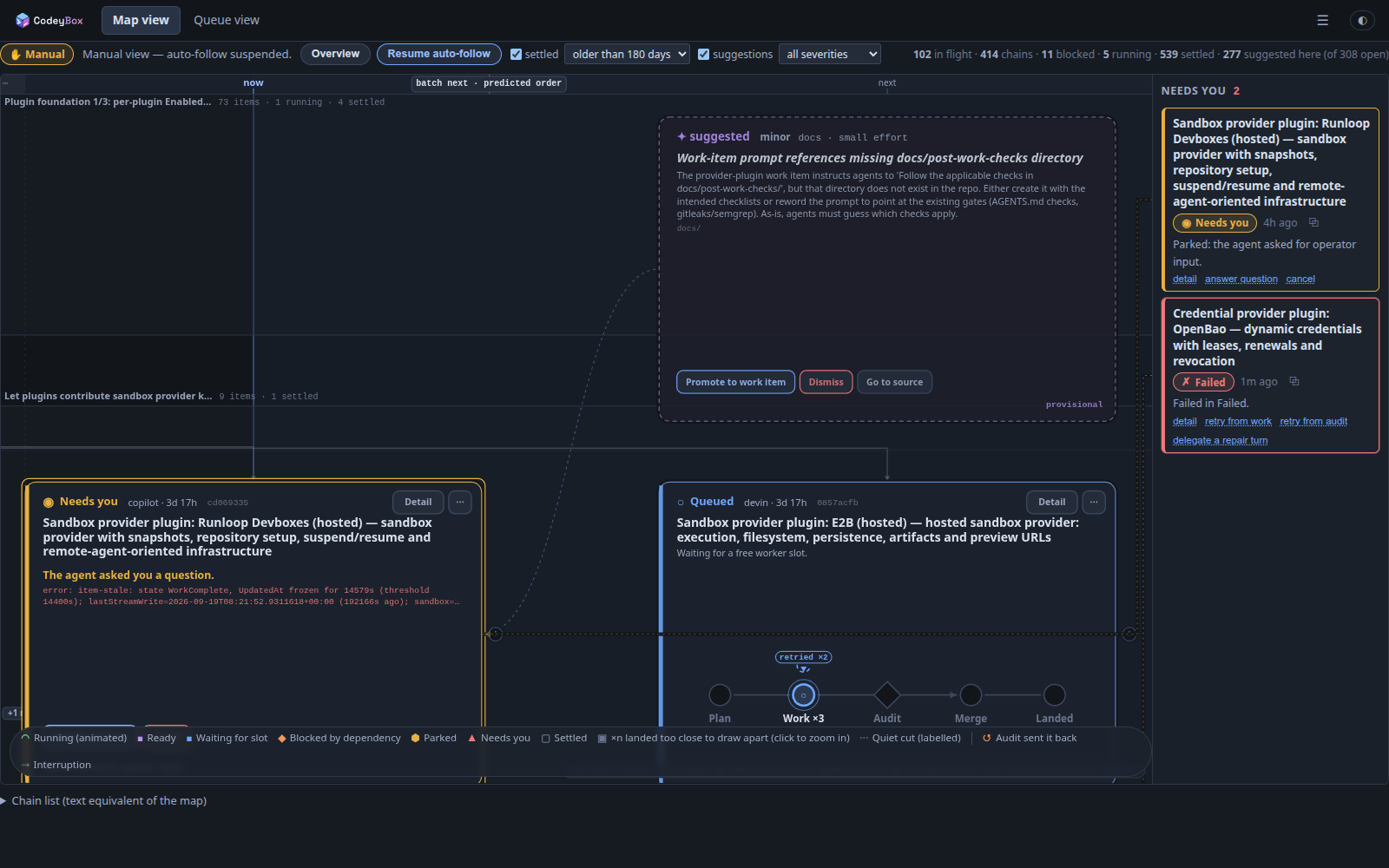The height and width of the screenshot is (868, 1389).
Task: Click the Audit diamond stage node
Action: (x=886, y=694)
